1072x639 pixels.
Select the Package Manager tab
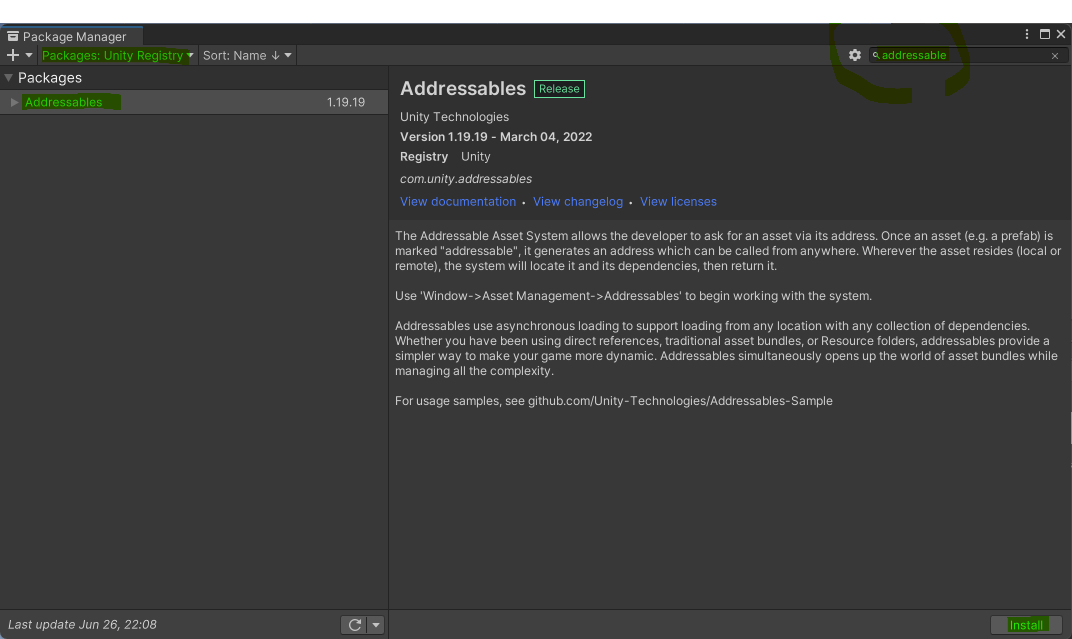(71, 36)
